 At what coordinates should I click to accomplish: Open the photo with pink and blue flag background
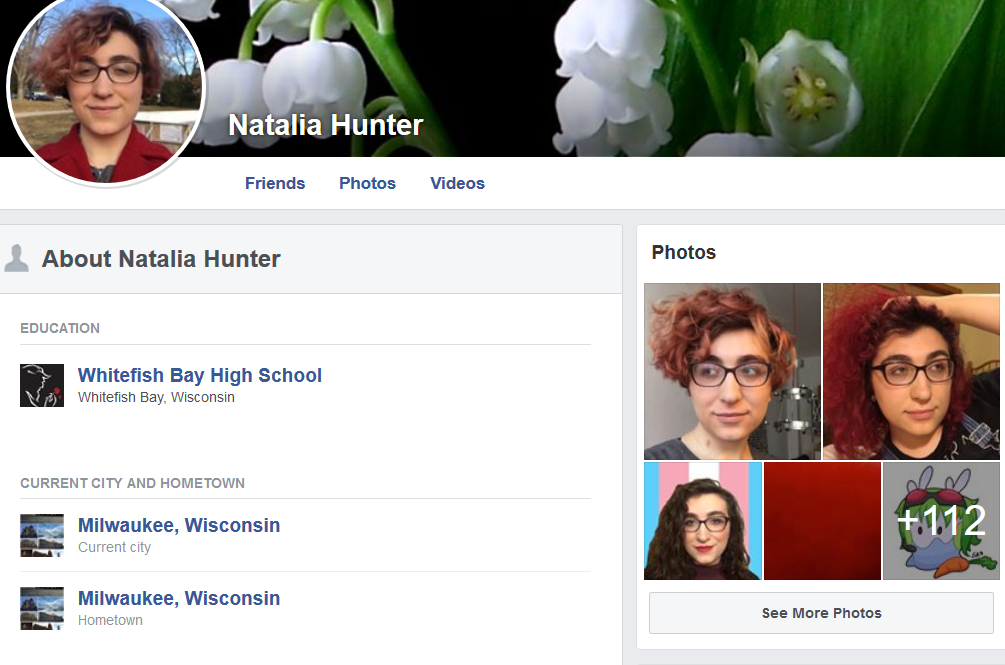(702, 521)
